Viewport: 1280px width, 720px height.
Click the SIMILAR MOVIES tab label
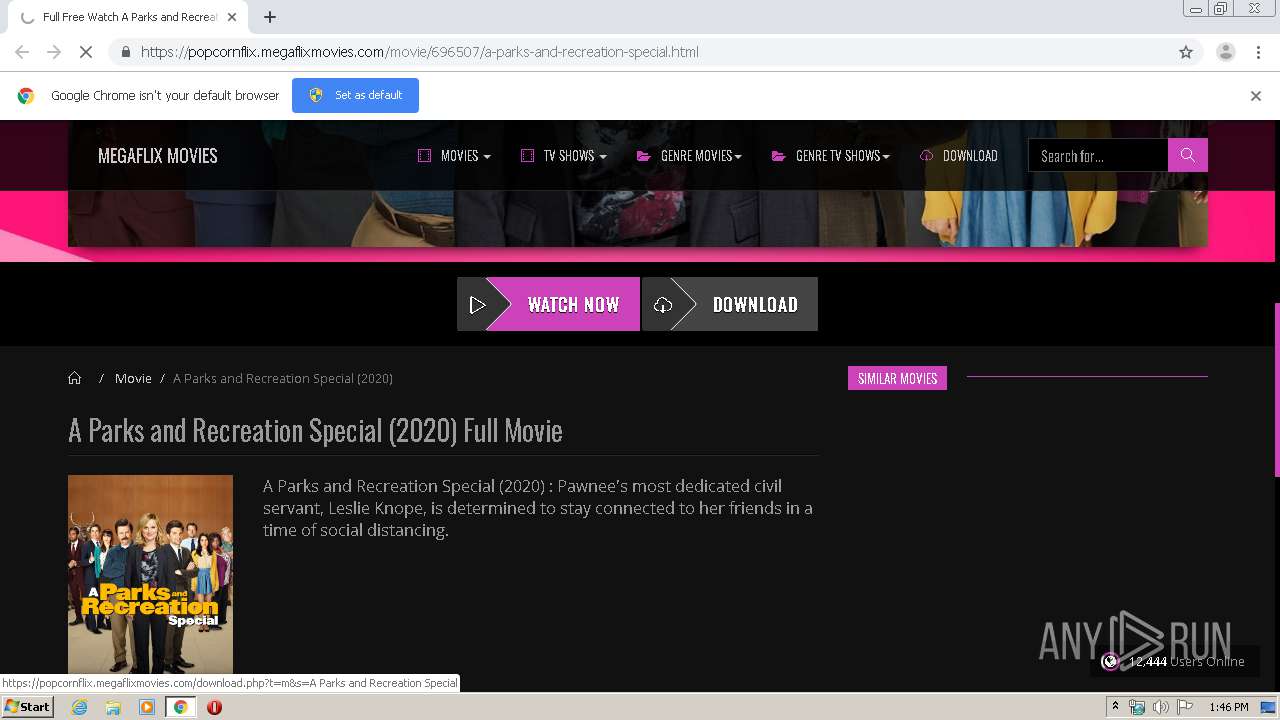point(897,378)
